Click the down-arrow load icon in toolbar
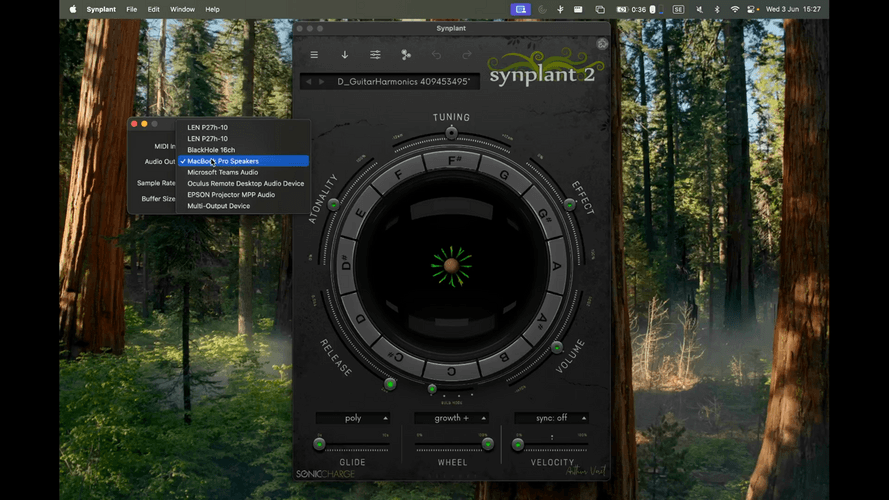 345,55
